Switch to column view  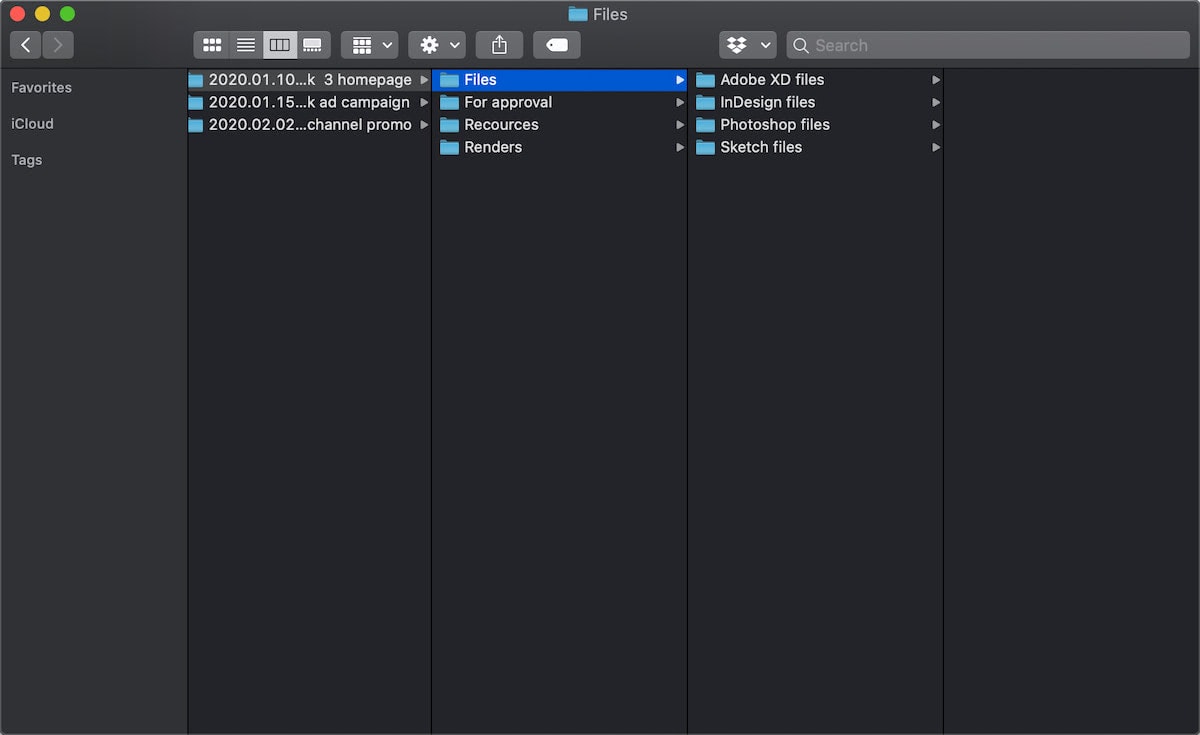click(280, 45)
